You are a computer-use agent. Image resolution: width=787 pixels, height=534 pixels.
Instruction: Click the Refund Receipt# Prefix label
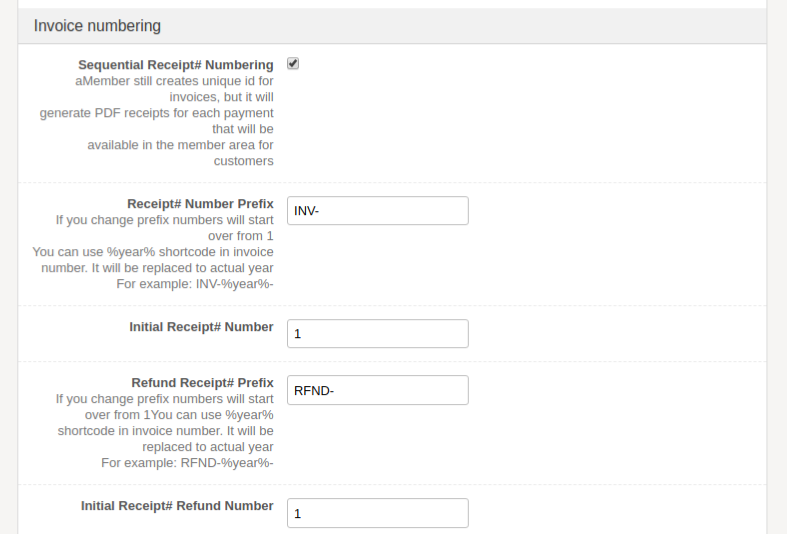(x=202, y=383)
